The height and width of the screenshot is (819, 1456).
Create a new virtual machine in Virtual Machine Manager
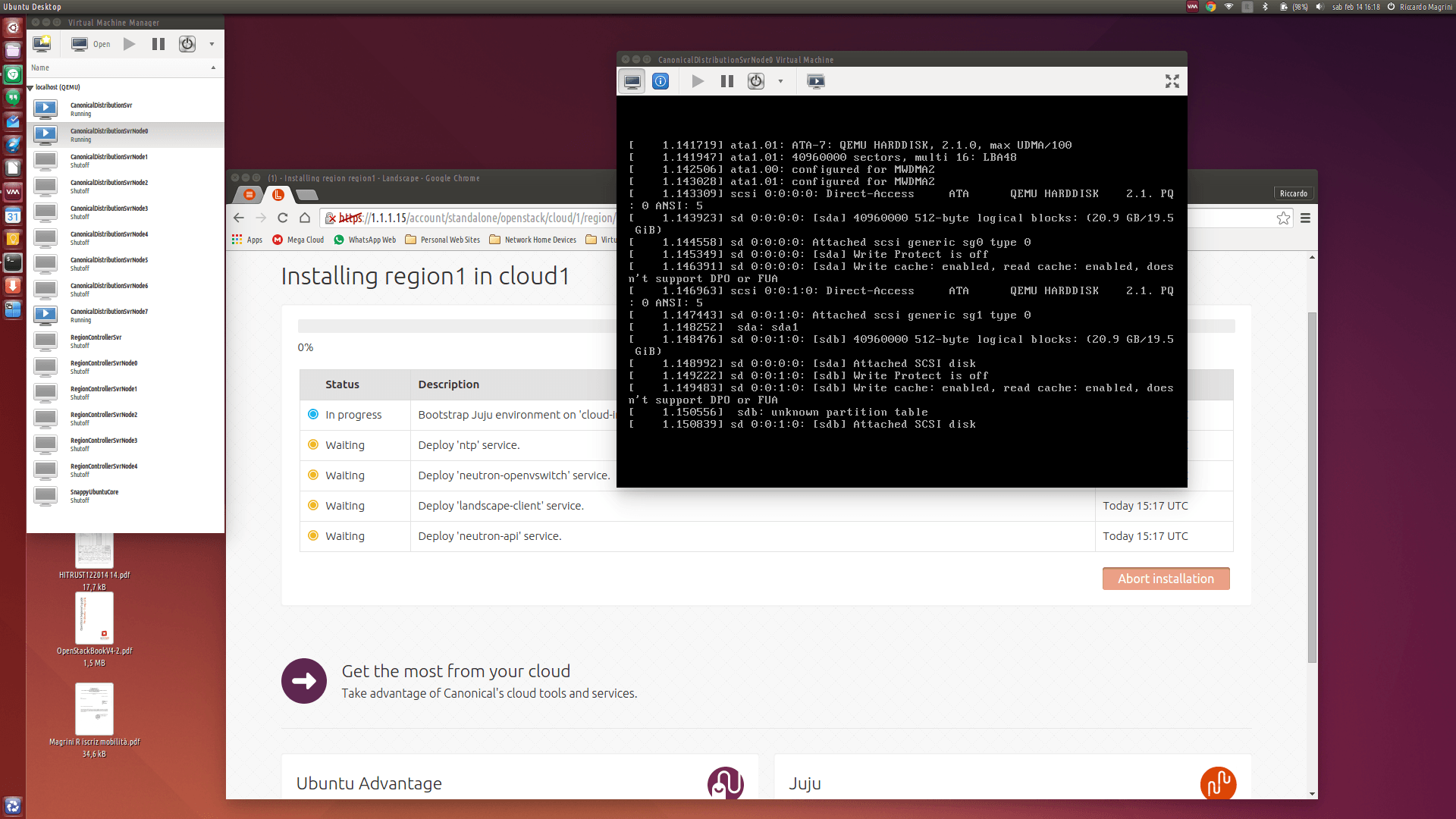click(42, 44)
